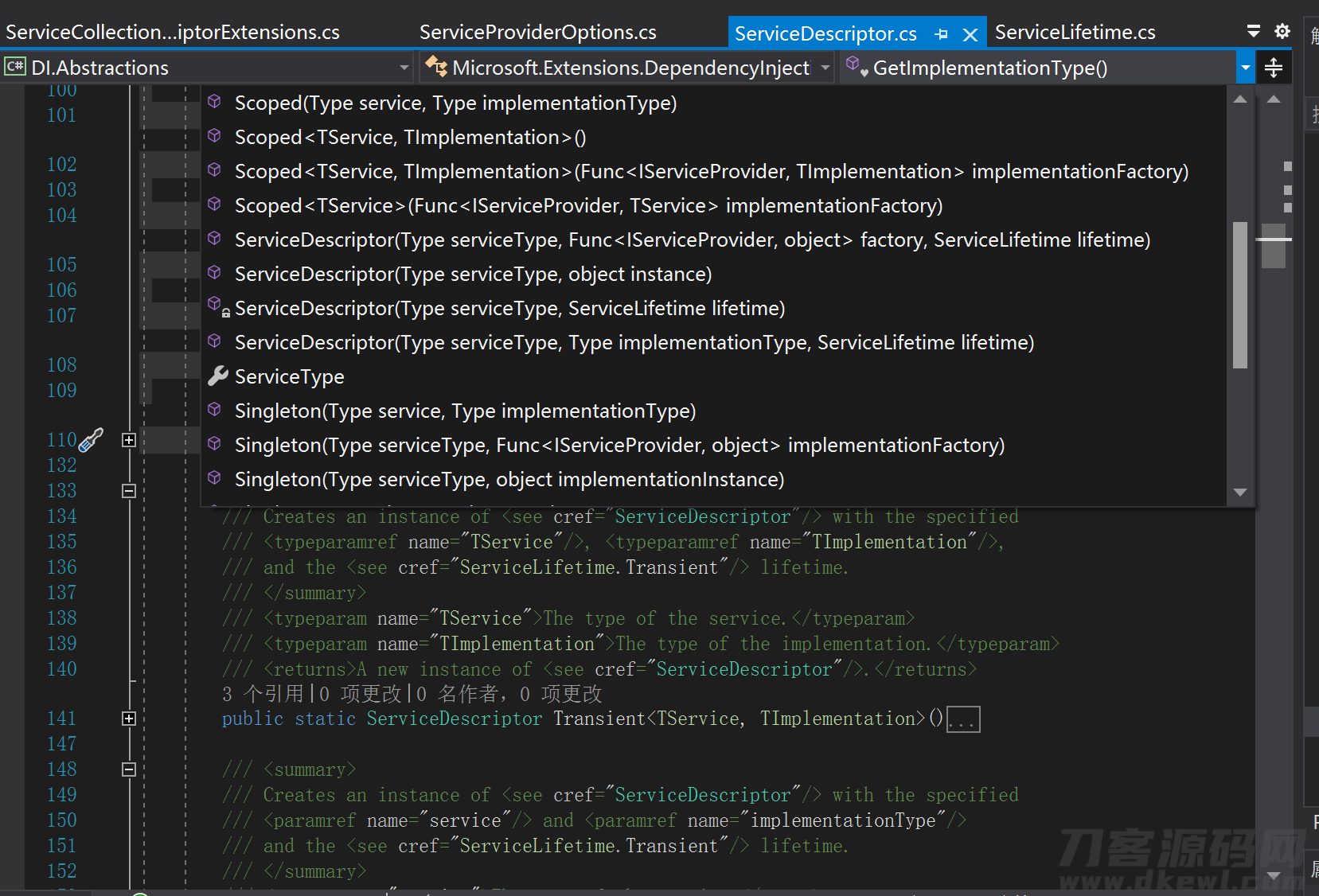Click line number 136 in the margin

[x=62, y=567]
